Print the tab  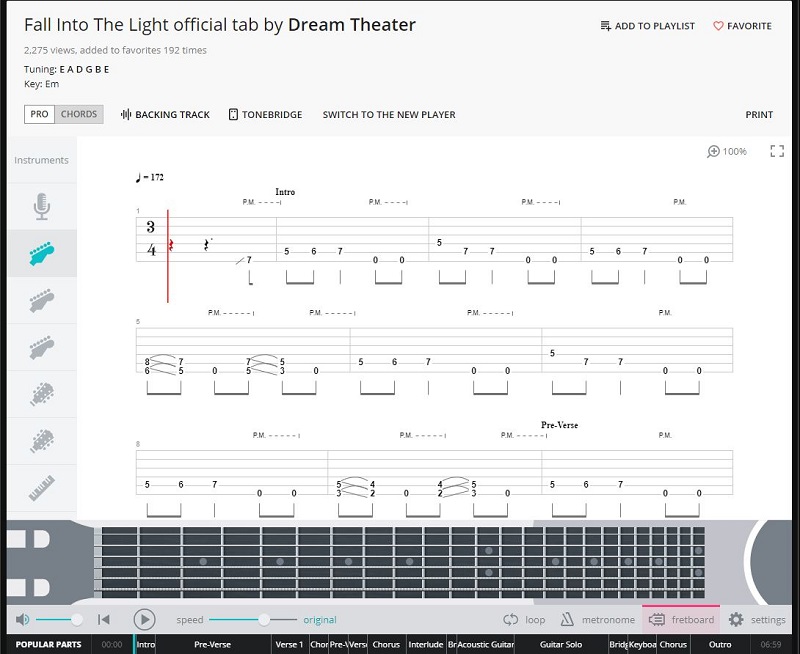click(x=759, y=115)
